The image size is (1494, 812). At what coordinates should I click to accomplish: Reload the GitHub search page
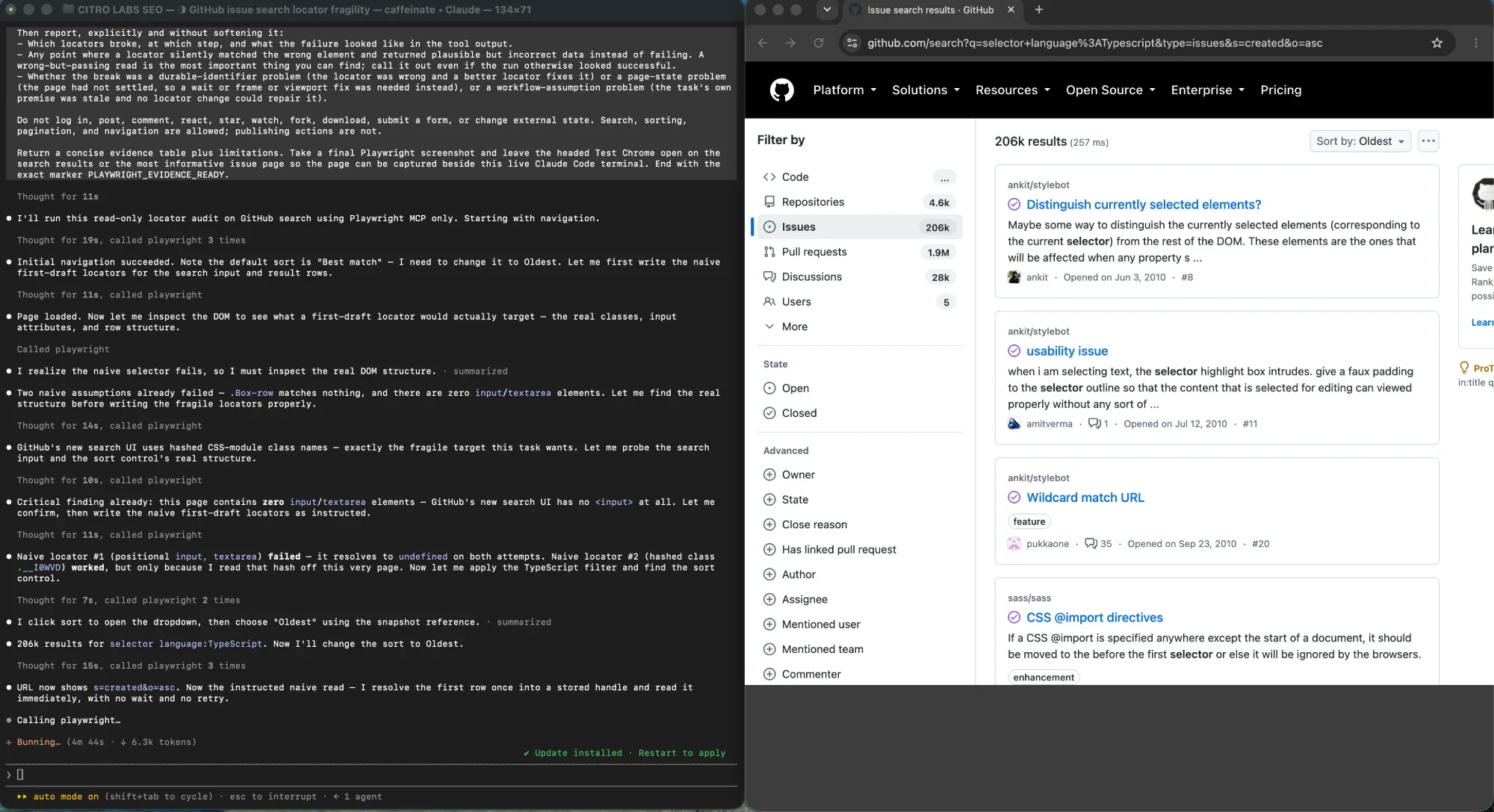tap(819, 43)
